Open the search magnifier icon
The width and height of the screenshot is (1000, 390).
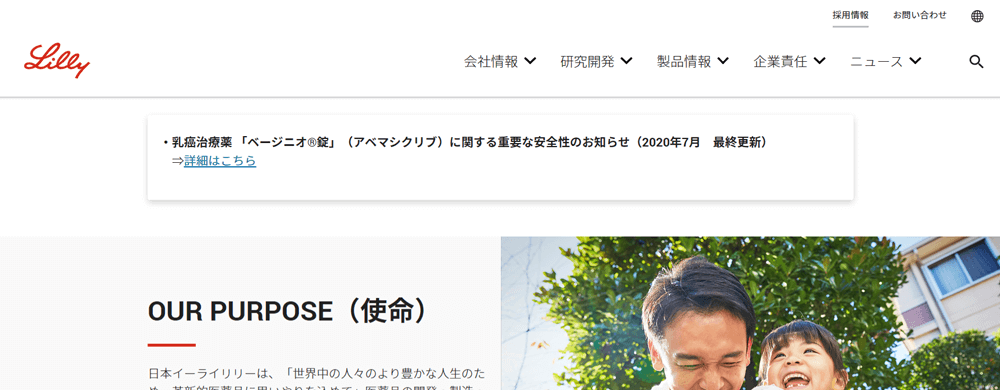(x=976, y=62)
